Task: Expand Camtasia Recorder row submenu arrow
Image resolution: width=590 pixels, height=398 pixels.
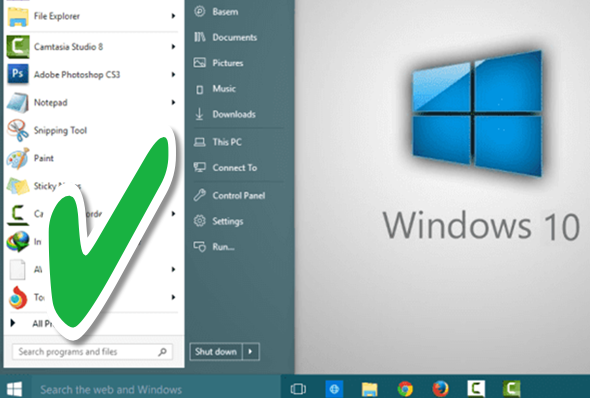Action: point(173,214)
